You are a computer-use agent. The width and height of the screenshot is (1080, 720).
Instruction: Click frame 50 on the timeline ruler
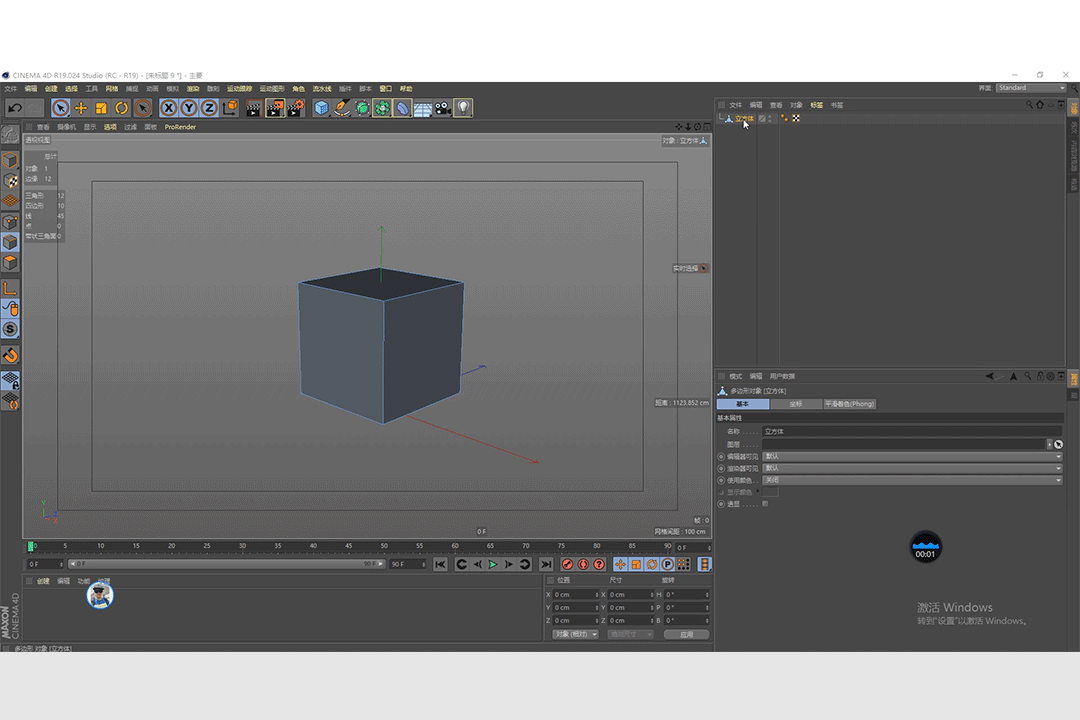(384, 546)
